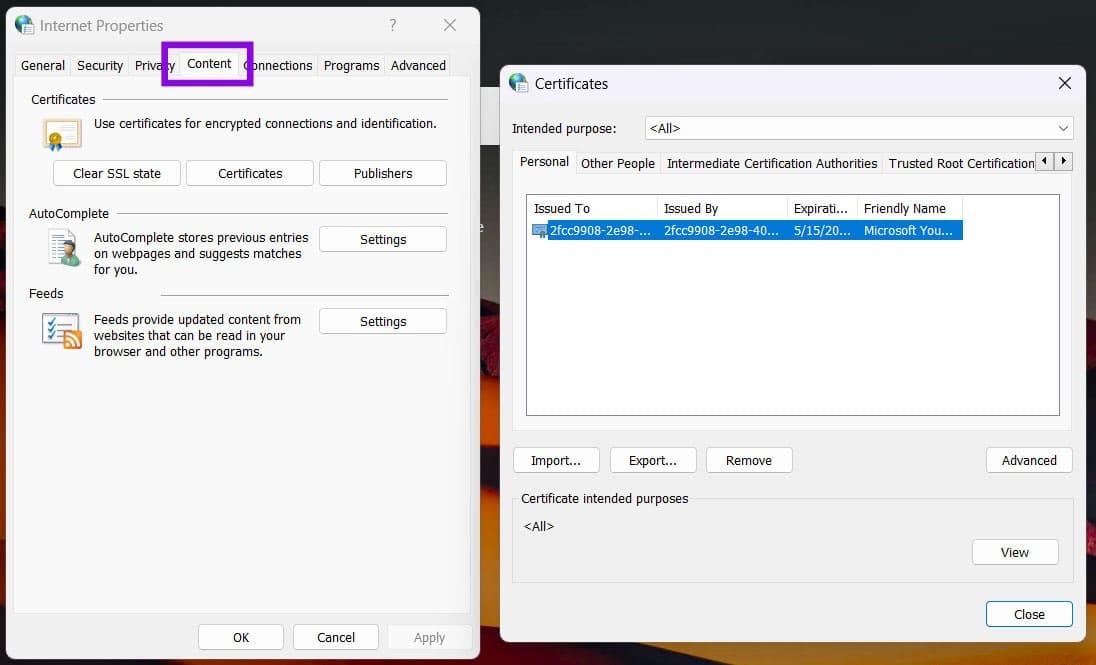
Task: Click the Certificates button
Action: [x=250, y=173]
